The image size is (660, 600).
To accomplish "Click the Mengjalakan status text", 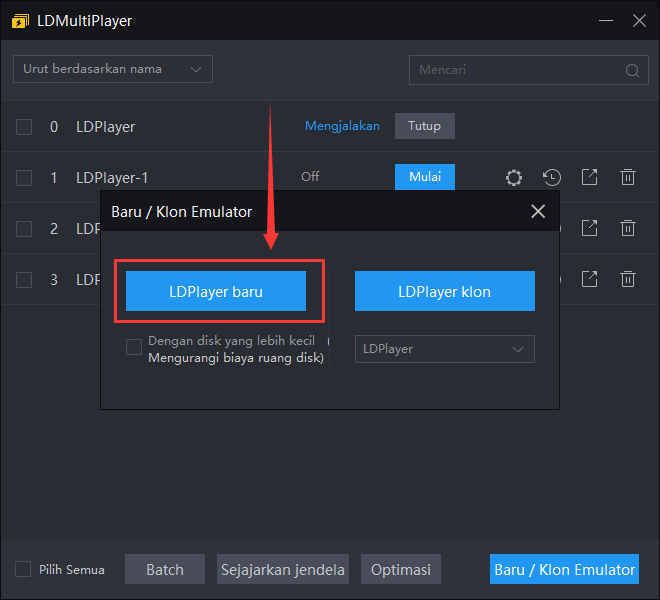I will point(342,126).
